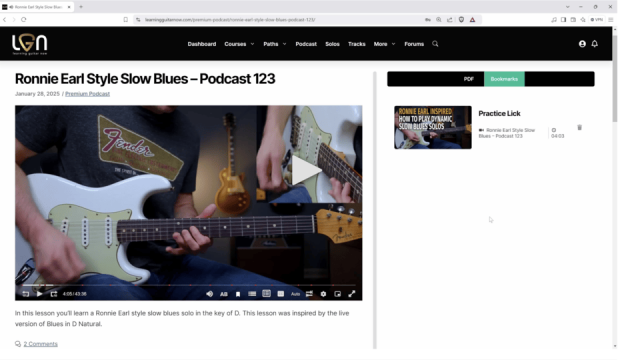Expand the Courses dropdown menu

(x=239, y=44)
